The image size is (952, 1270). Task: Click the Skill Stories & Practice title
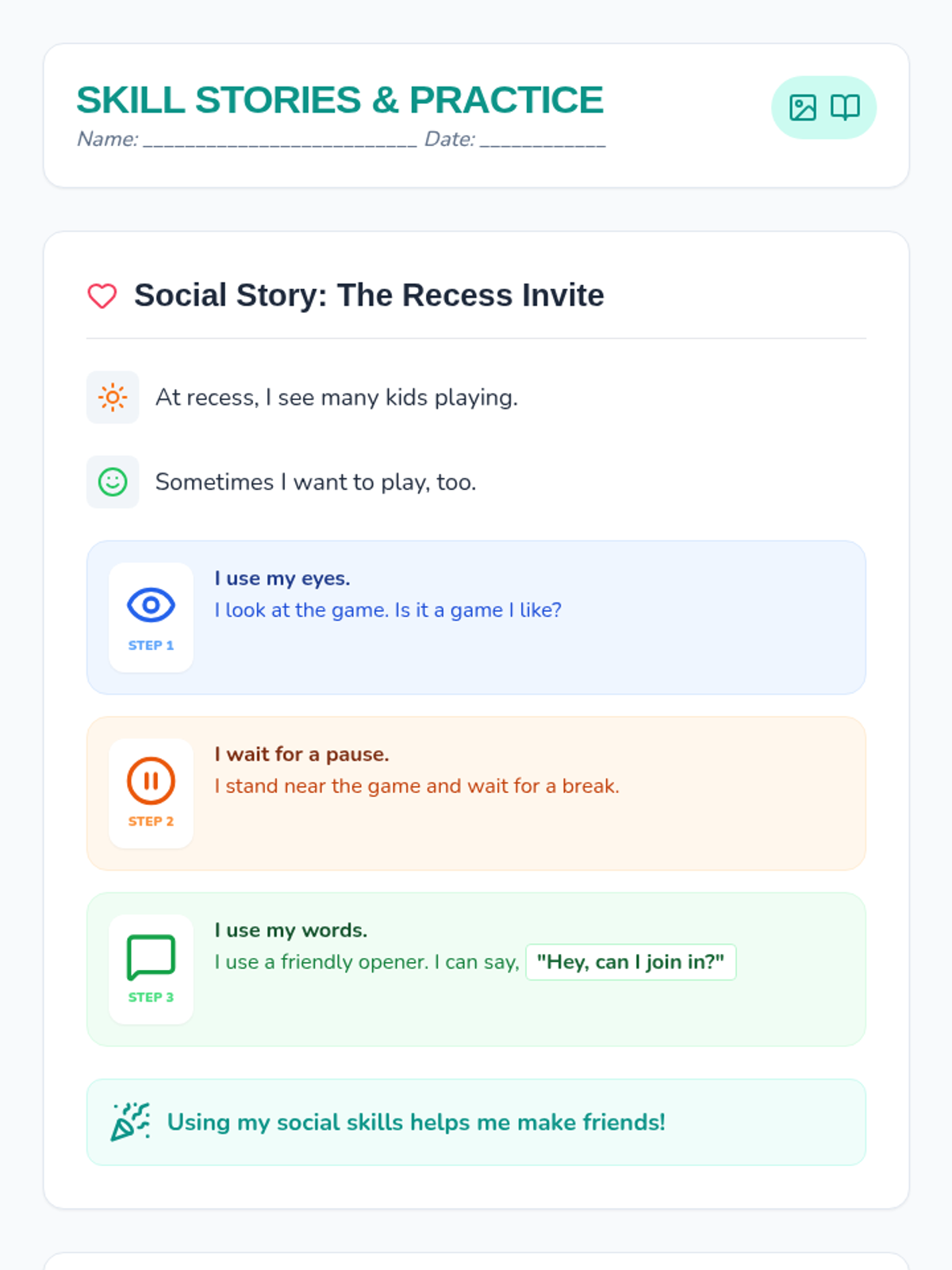click(340, 100)
